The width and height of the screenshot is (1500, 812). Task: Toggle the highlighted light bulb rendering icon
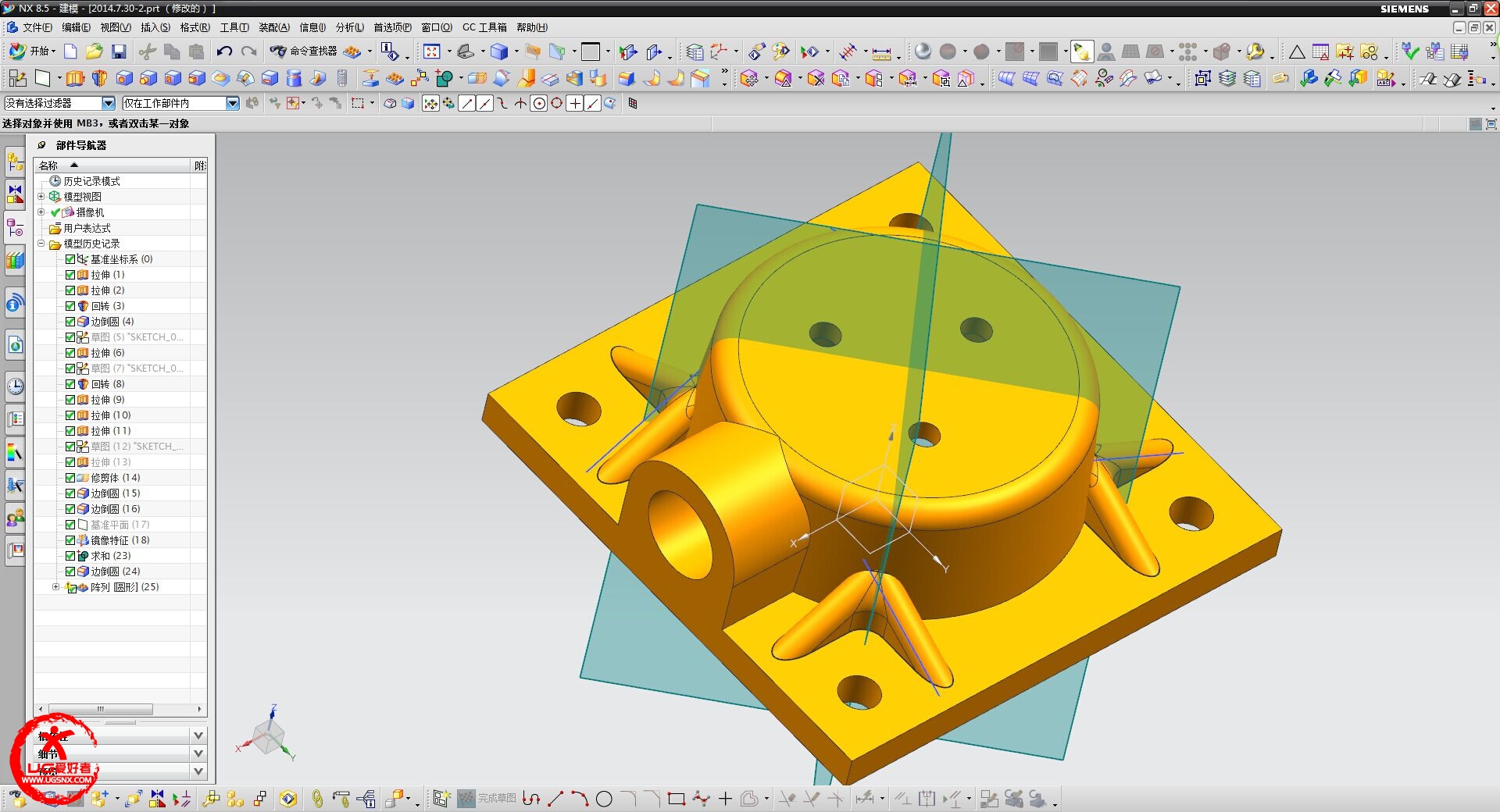pyautogui.click(x=1081, y=52)
